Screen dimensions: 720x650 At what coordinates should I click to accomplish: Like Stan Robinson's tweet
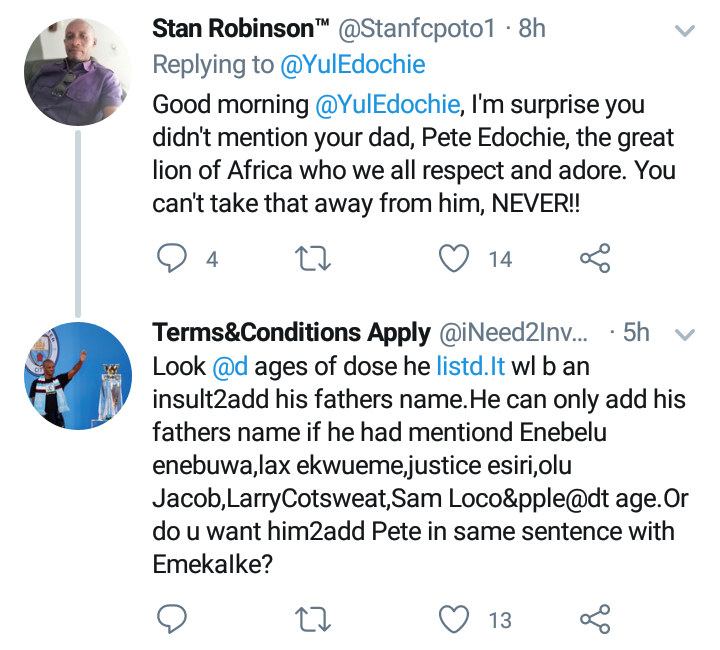(455, 259)
